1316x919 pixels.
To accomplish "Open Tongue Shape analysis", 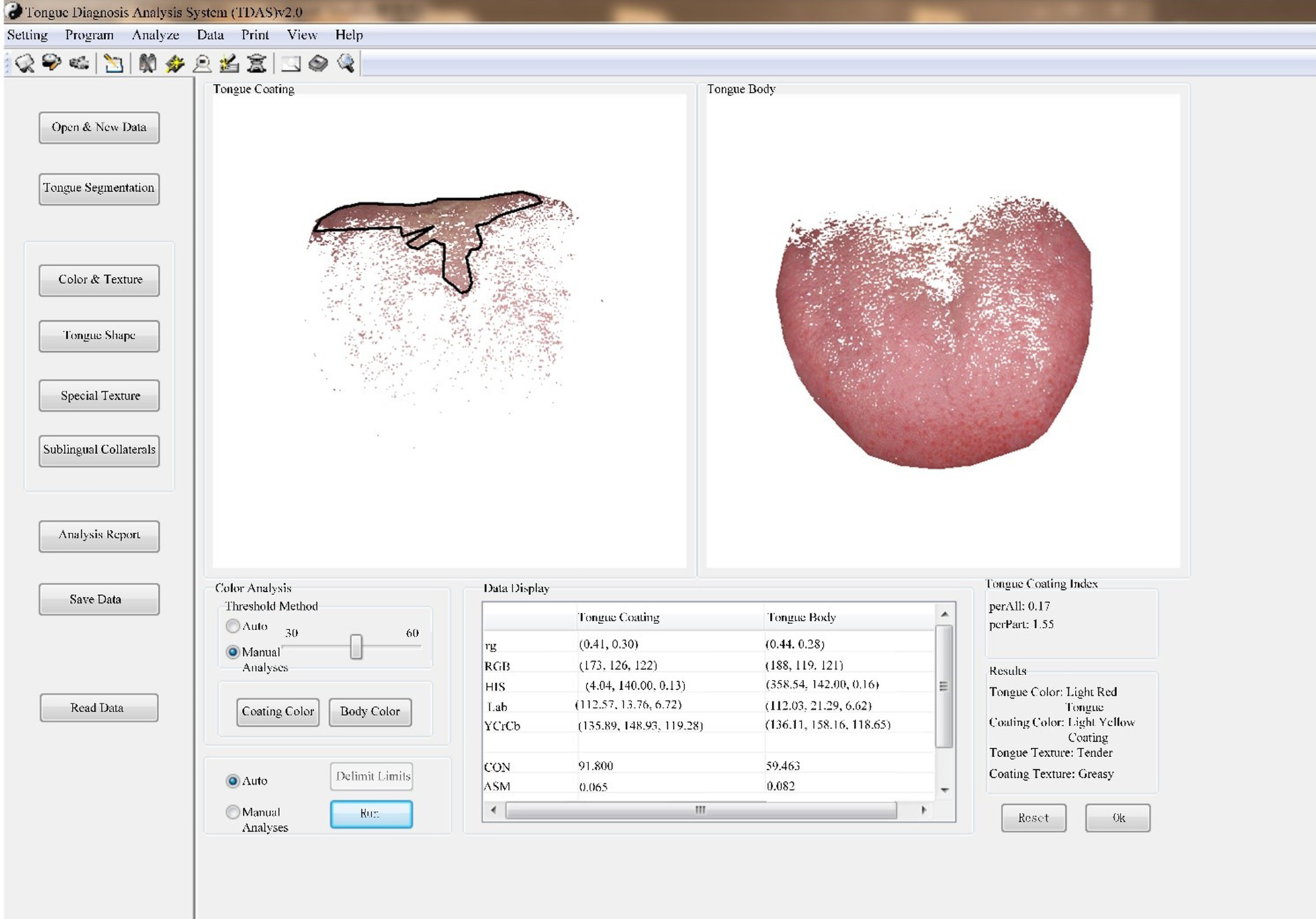I will [x=99, y=336].
